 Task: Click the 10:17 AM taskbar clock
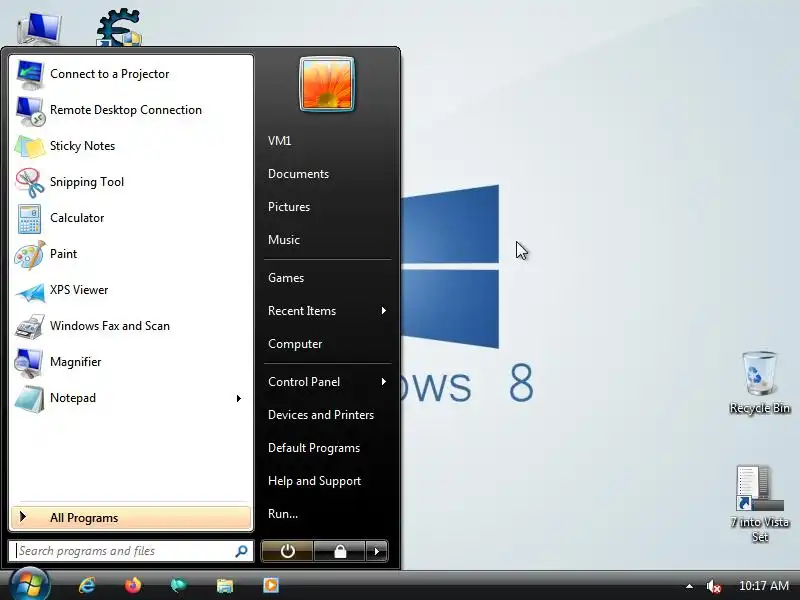pos(764,586)
